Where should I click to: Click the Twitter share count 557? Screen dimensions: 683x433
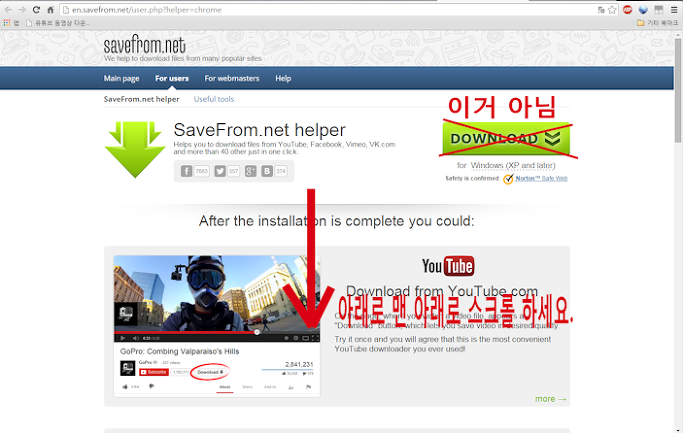[x=233, y=171]
